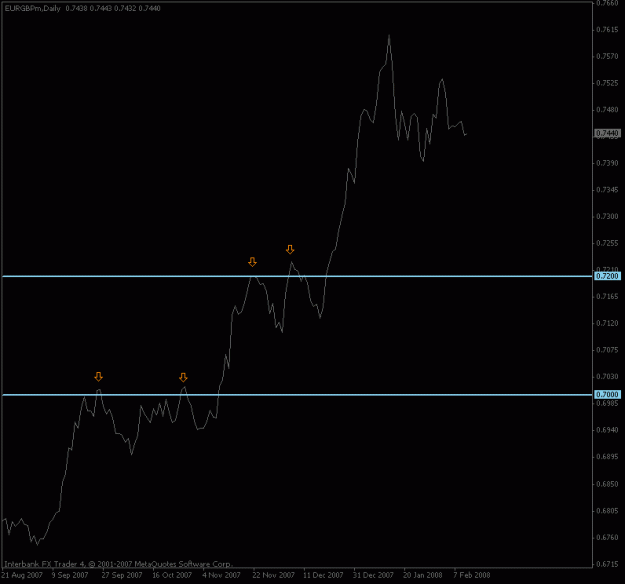Click the 0.7300 price scale label
Viewport: 625px width, 584px height.
(x=607, y=216)
